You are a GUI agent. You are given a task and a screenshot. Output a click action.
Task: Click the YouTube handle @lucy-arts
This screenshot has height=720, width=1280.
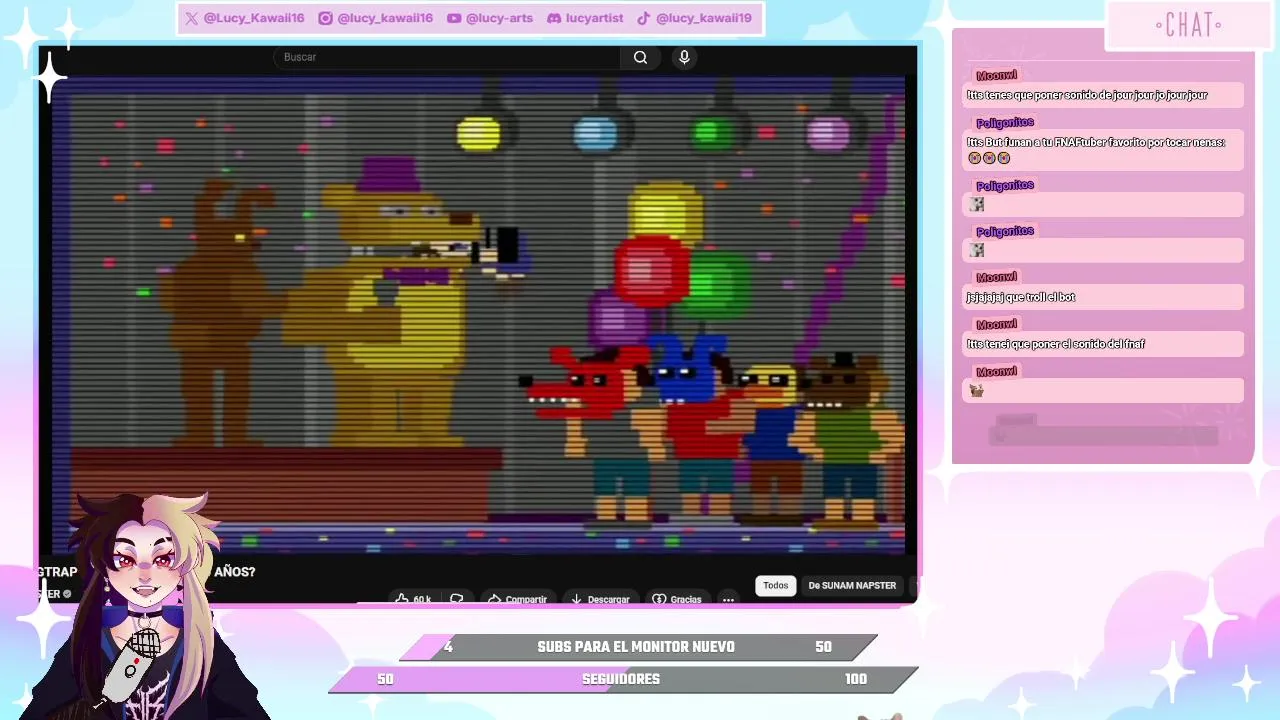tap(499, 18)
